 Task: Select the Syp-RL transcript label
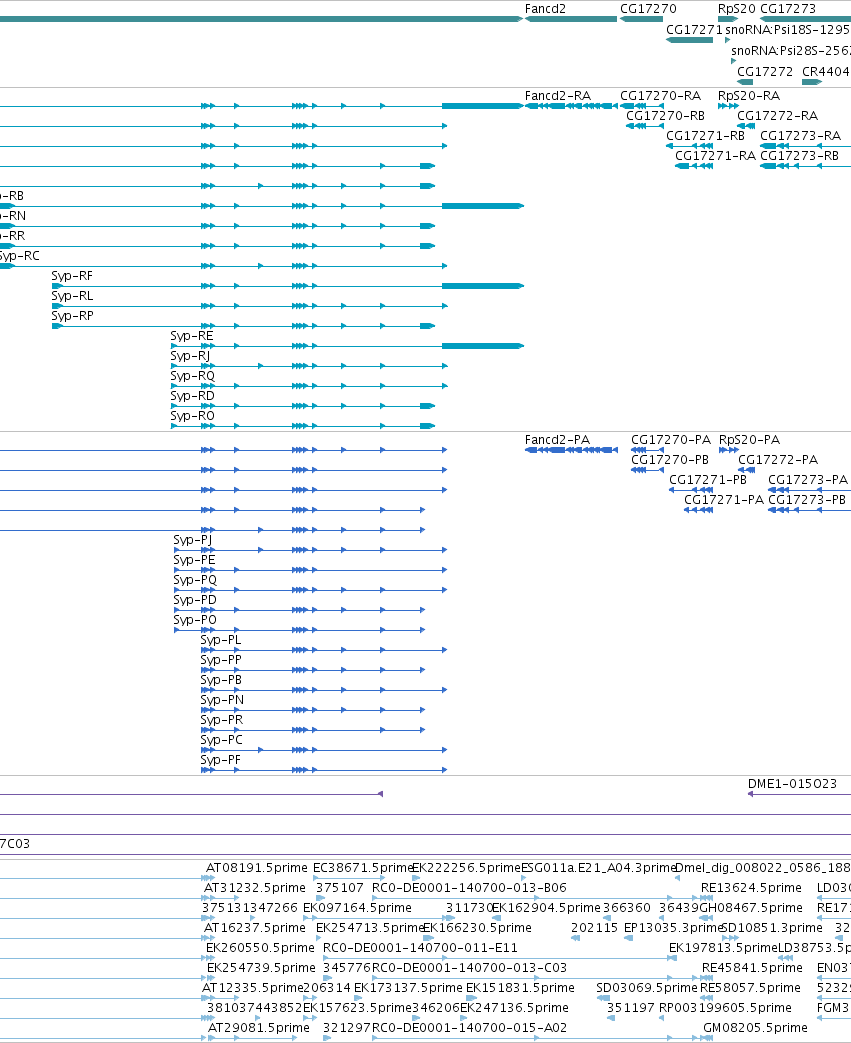point(72,296)
